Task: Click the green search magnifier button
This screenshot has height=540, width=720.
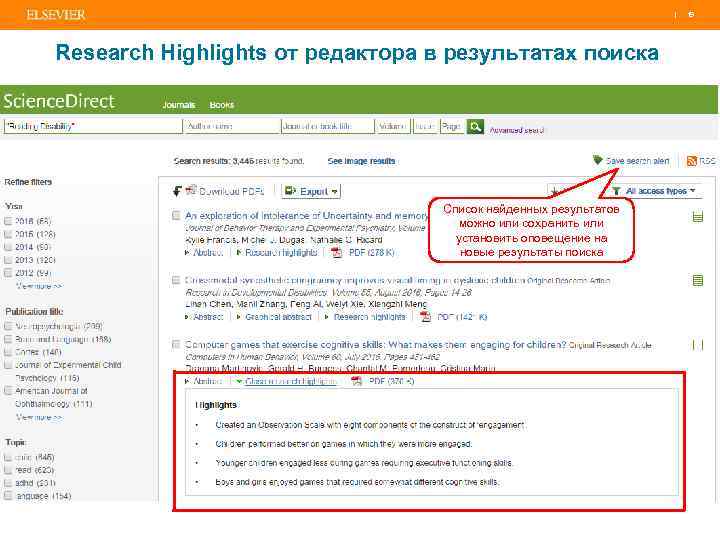Action: [475, 126]
